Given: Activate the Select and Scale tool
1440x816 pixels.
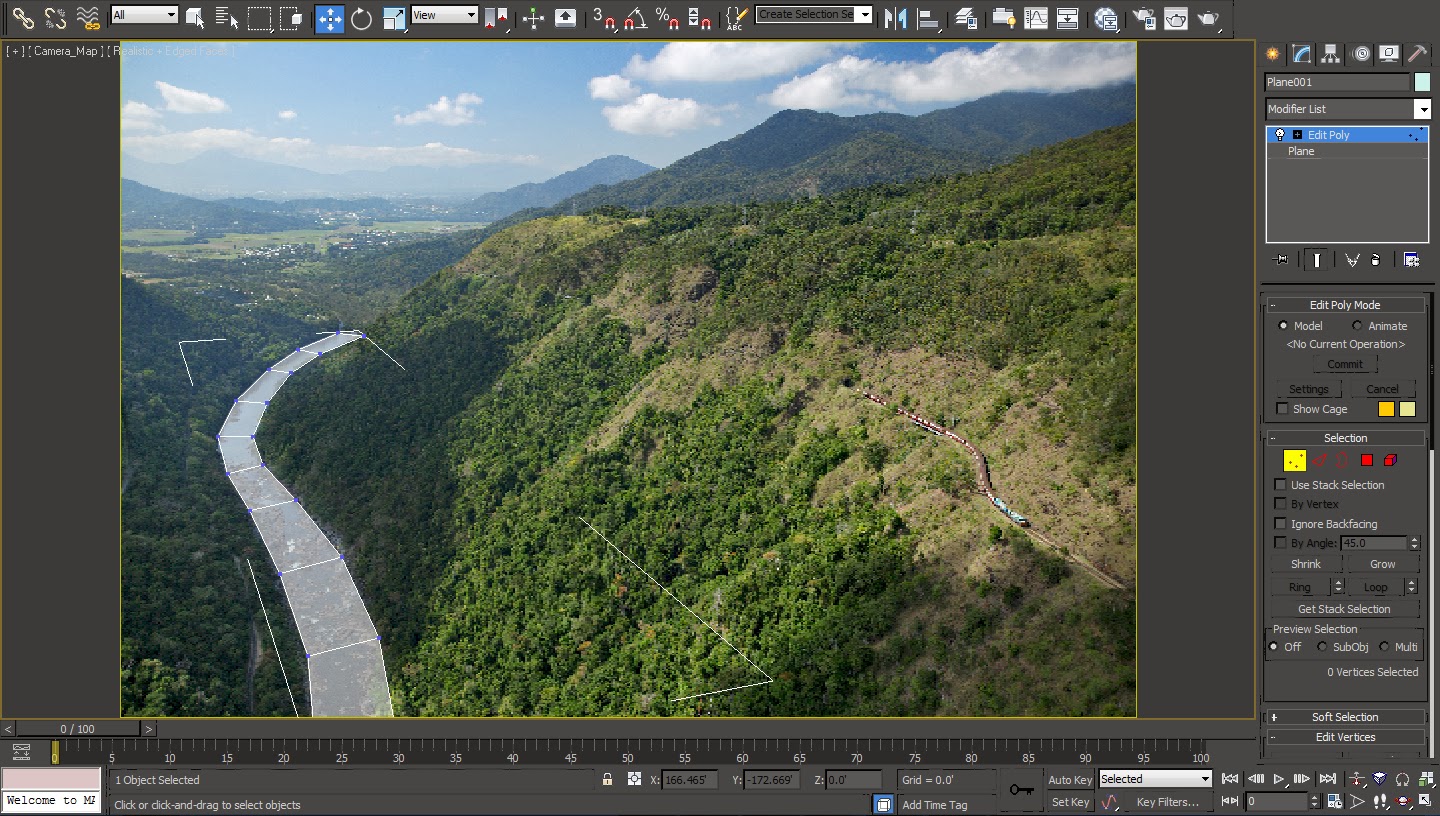Looking at the screenshot, I should (394, 17).
